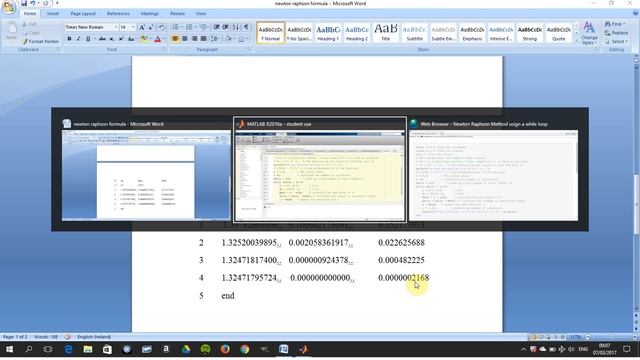Open the View ribbon tab
The height and width of the screenshot is (360, 640).
coord(201,13)
